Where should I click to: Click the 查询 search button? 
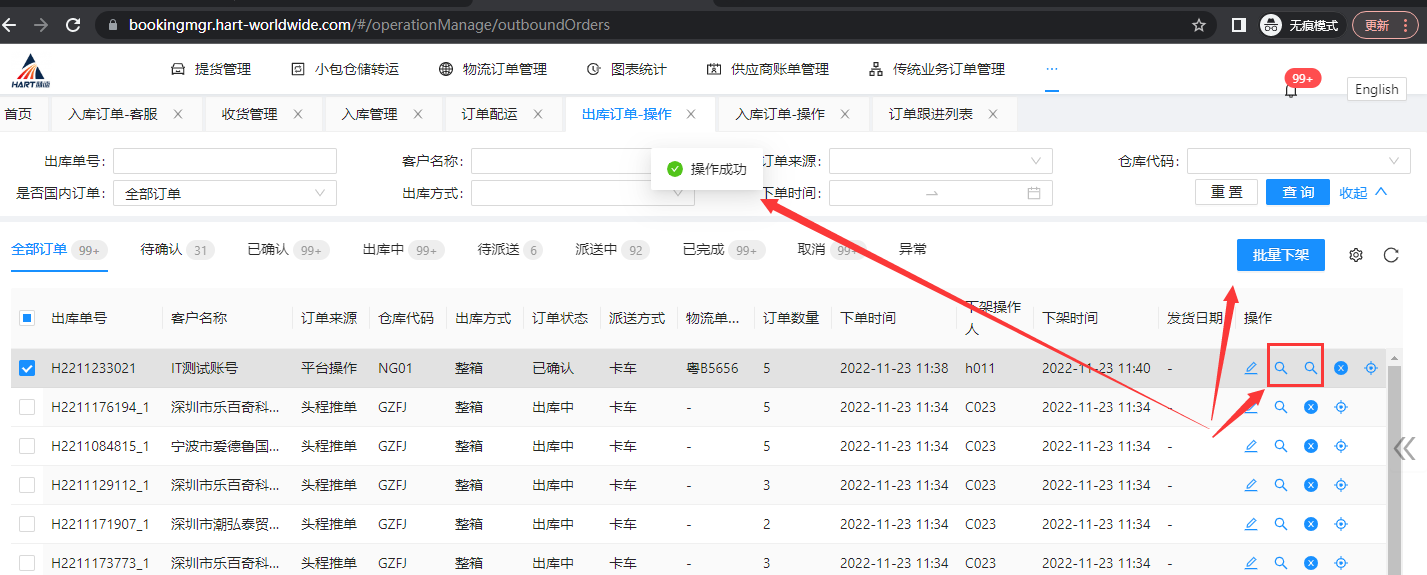point(1297,193)
